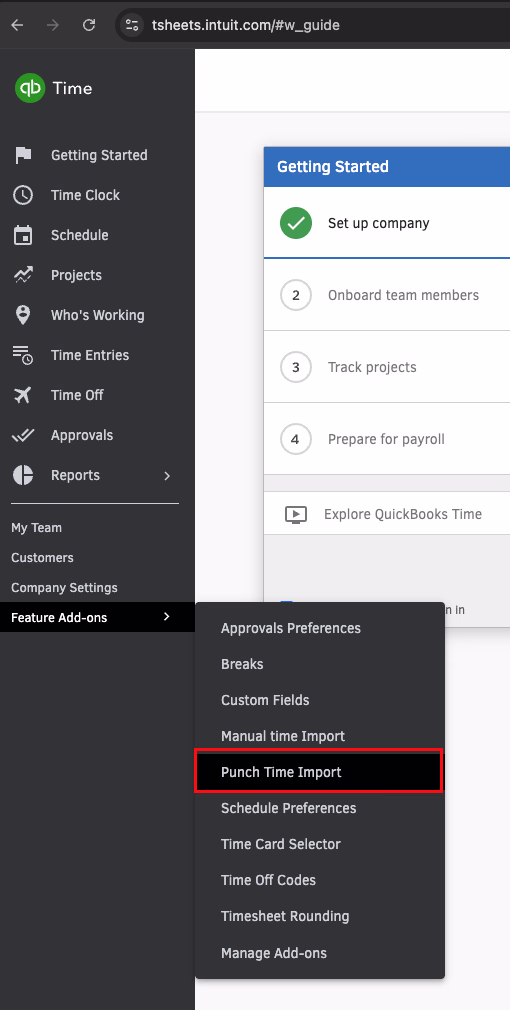Click the step 4 circle for Prepare for payroll

point(296,440)
